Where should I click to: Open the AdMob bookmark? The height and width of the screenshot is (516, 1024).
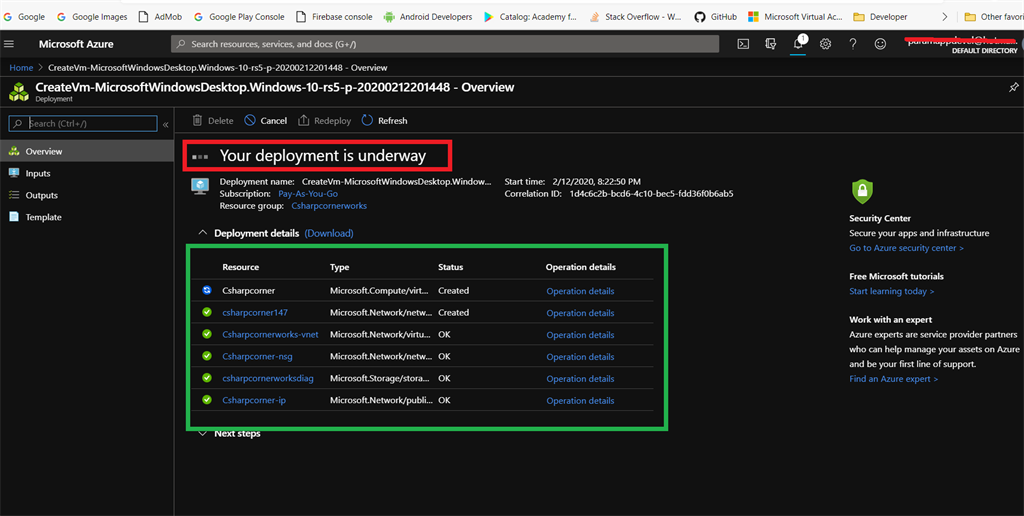point(161,17)
